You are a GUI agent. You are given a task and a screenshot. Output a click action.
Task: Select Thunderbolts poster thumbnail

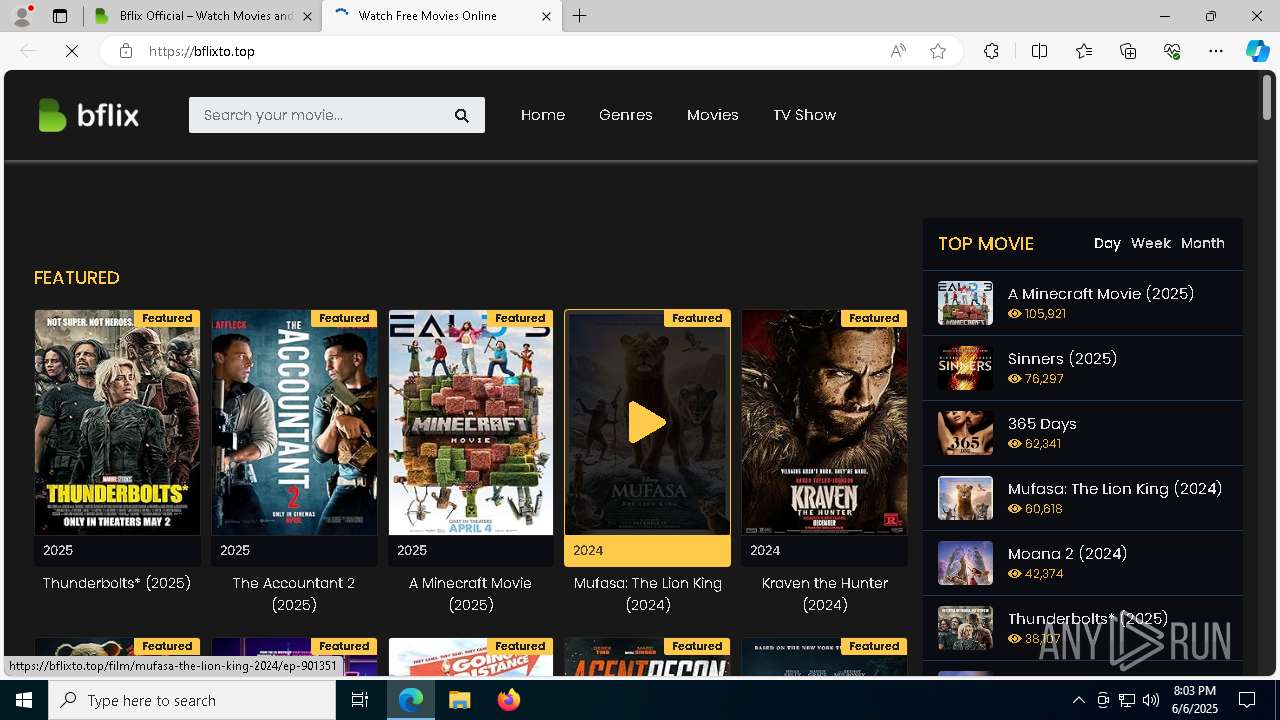pyautogui.click(x=117, y=423)
